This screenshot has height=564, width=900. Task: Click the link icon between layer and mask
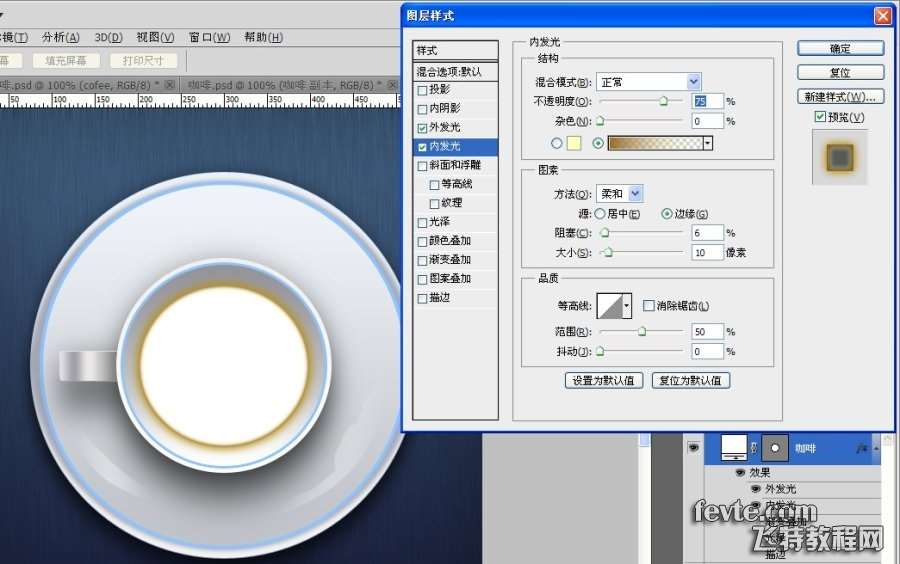coord(754,448)
